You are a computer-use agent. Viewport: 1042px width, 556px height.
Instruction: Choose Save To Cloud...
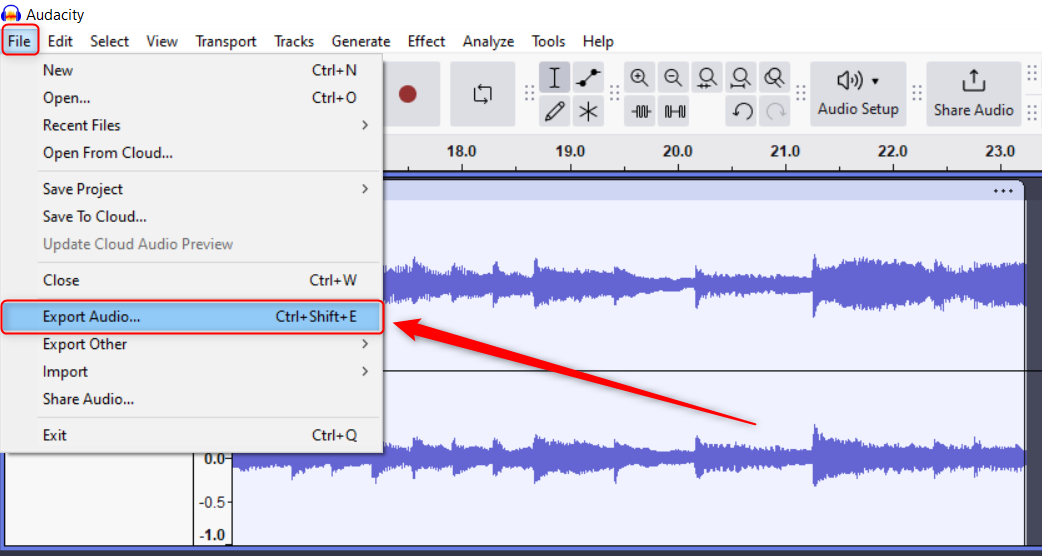[192, 217]
